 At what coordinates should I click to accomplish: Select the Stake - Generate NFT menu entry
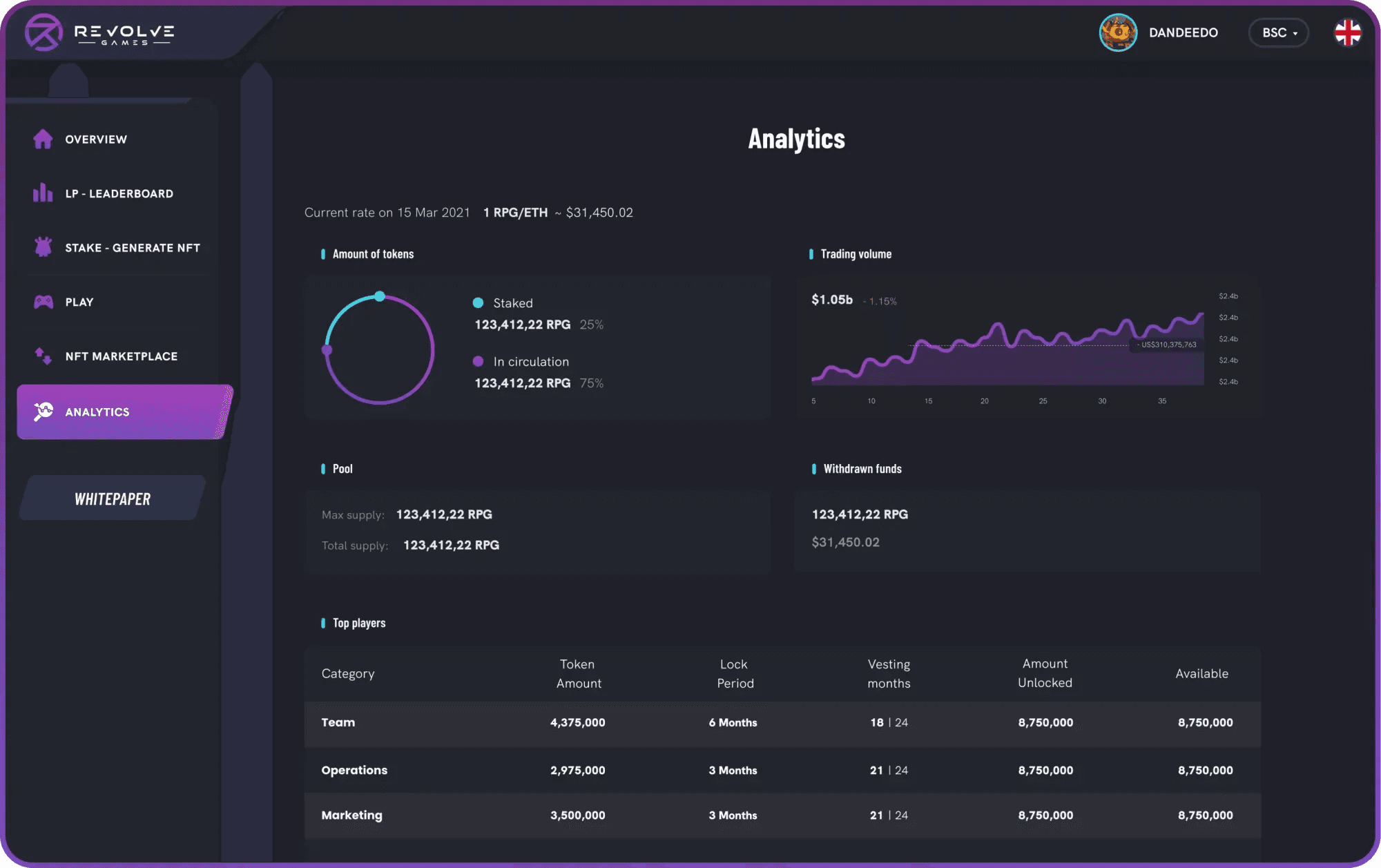click(x=133, y=248)
